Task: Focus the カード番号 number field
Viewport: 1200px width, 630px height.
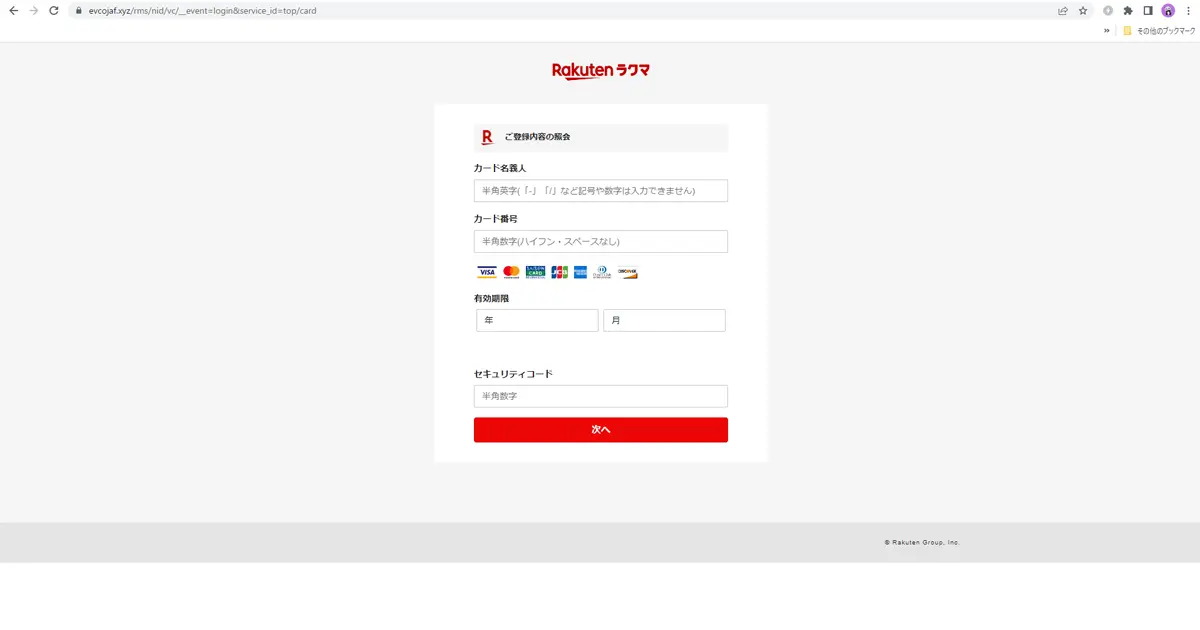Action: coord(601,242)
